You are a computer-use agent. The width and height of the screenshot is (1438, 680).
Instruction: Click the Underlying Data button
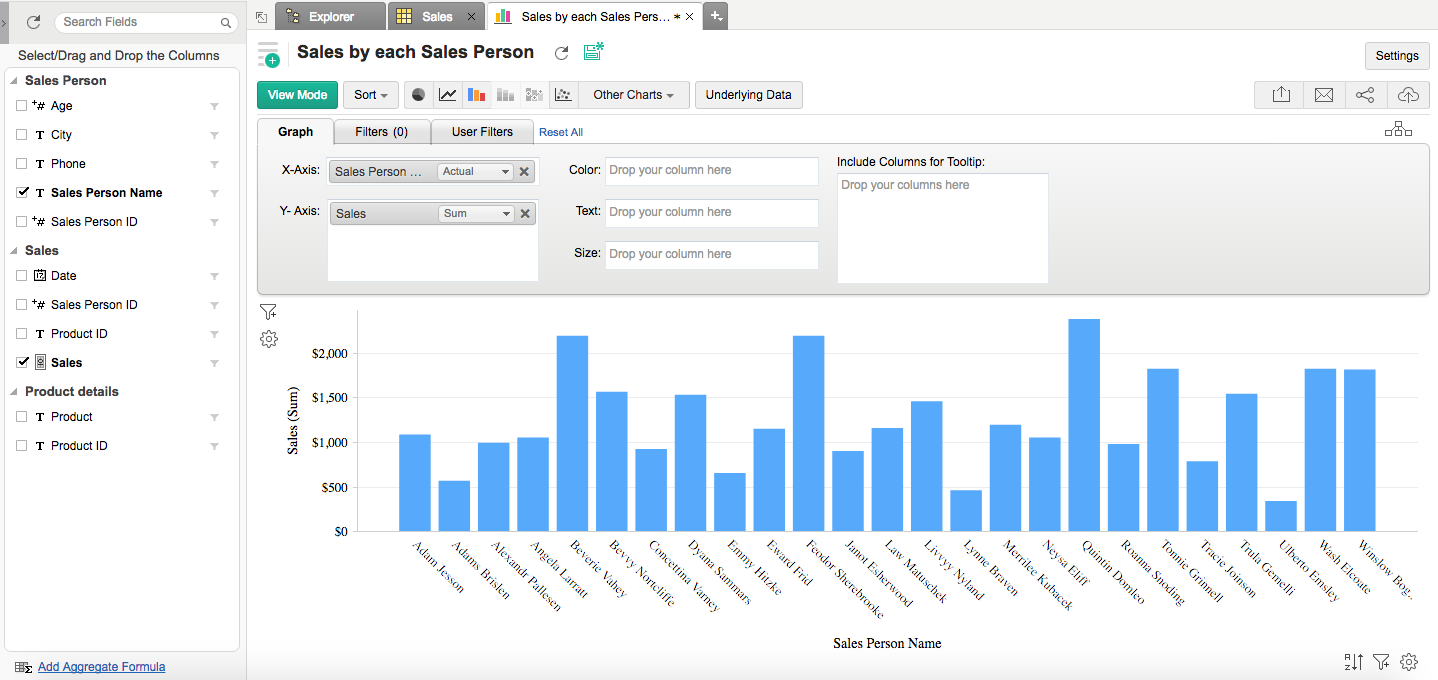(x=748, y=95)
